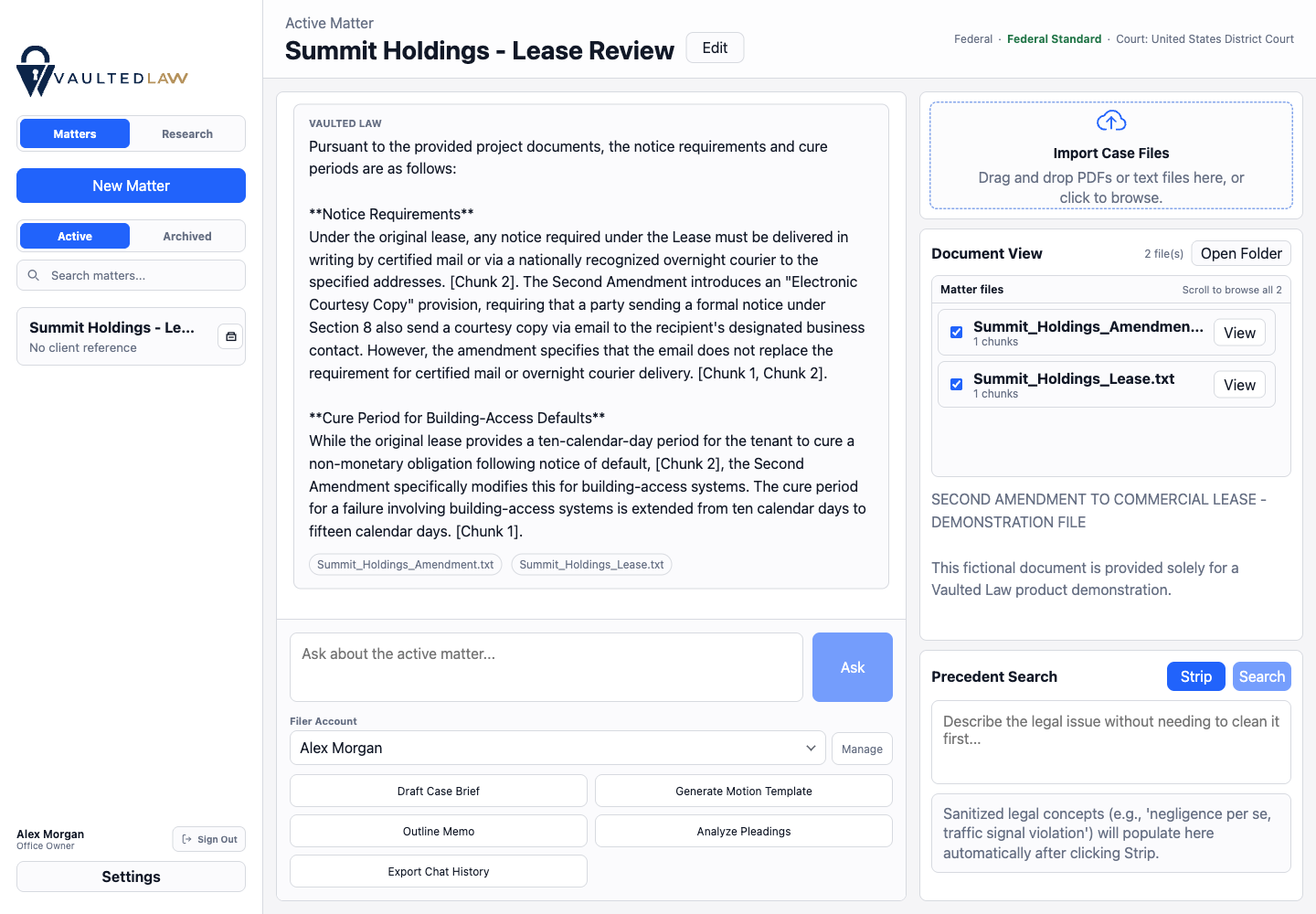Click "Scroll to browse all 2" text
Screen dimensions: 1316x914
pos(1232,290)
